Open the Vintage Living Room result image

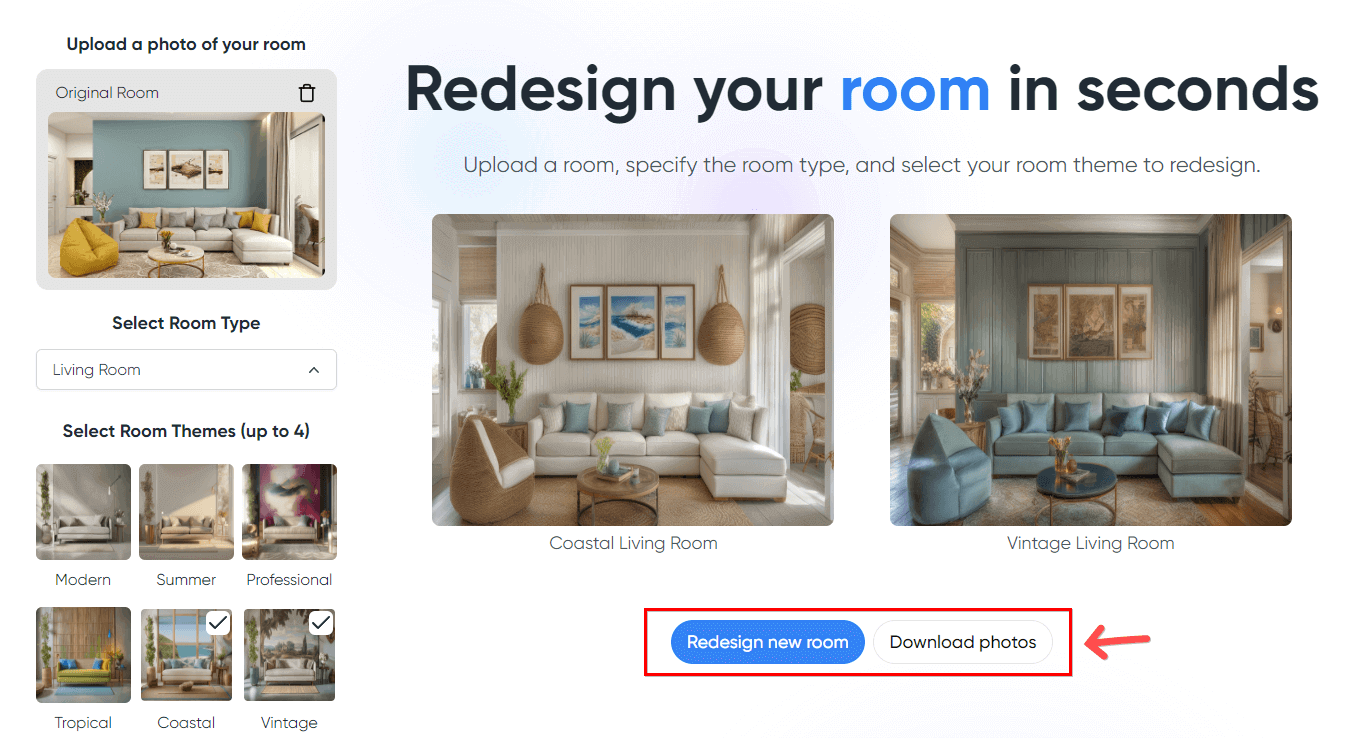(1091, 370)
